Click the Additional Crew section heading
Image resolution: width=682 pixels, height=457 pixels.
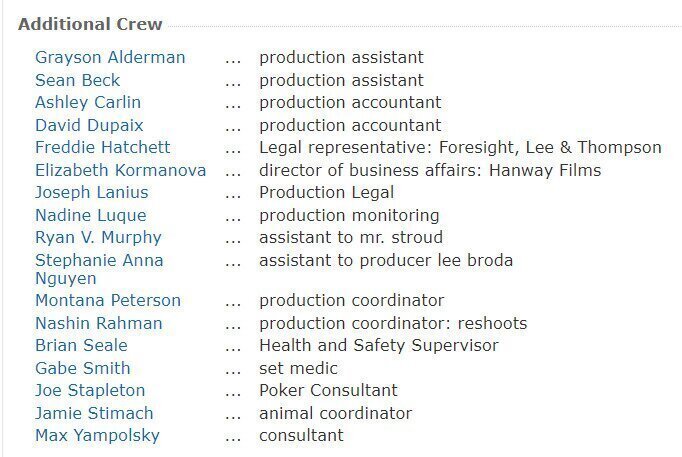(x=90, y=24)
